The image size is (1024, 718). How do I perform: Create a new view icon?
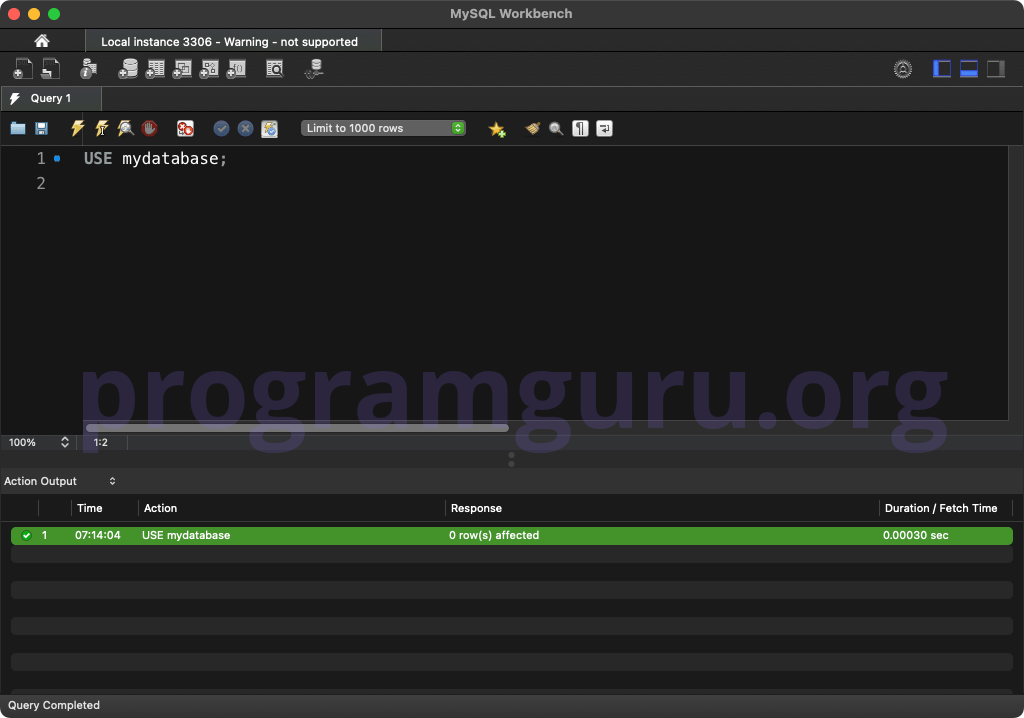182,69
